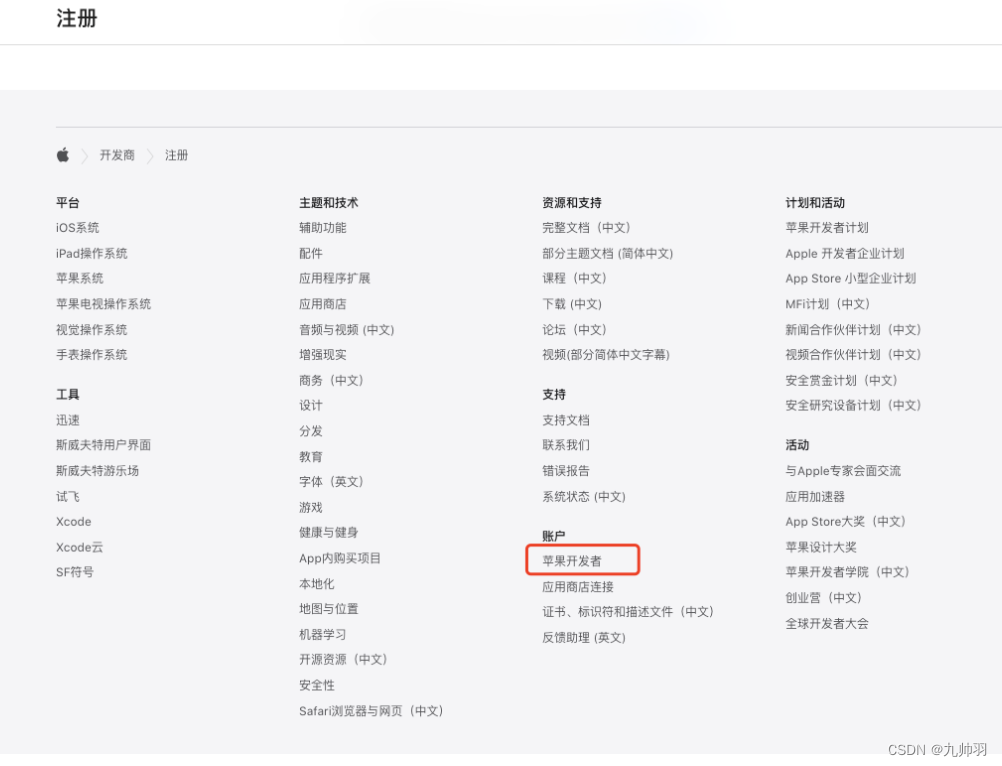1002x766 pixels.
Task: Open 视觉操作系统 link
Action: [x=91, y=330]
